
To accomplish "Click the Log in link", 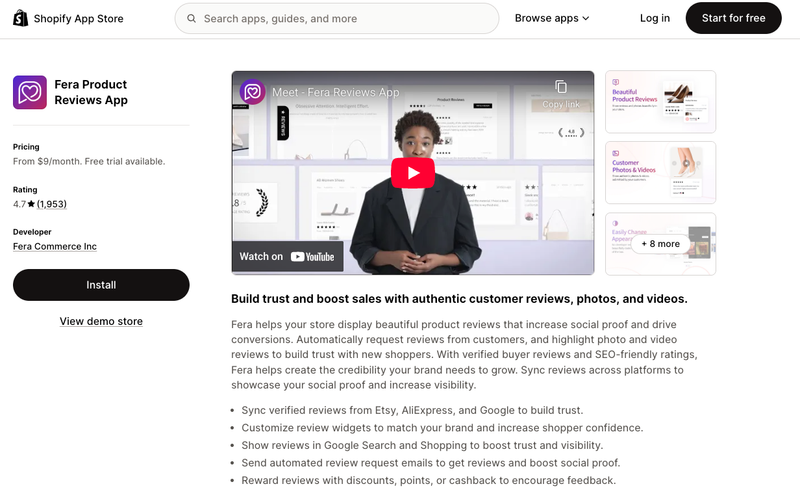I will tap(655, 18).
